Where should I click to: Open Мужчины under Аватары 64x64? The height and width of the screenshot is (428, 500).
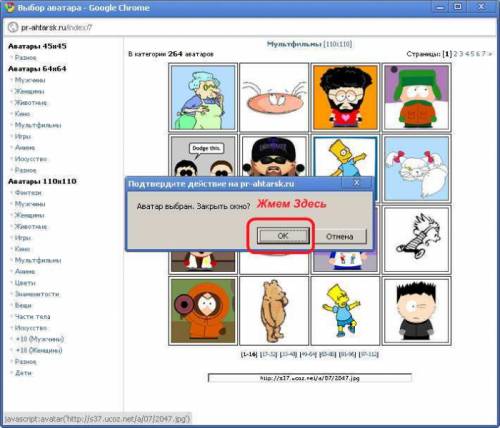coord(30,80)
